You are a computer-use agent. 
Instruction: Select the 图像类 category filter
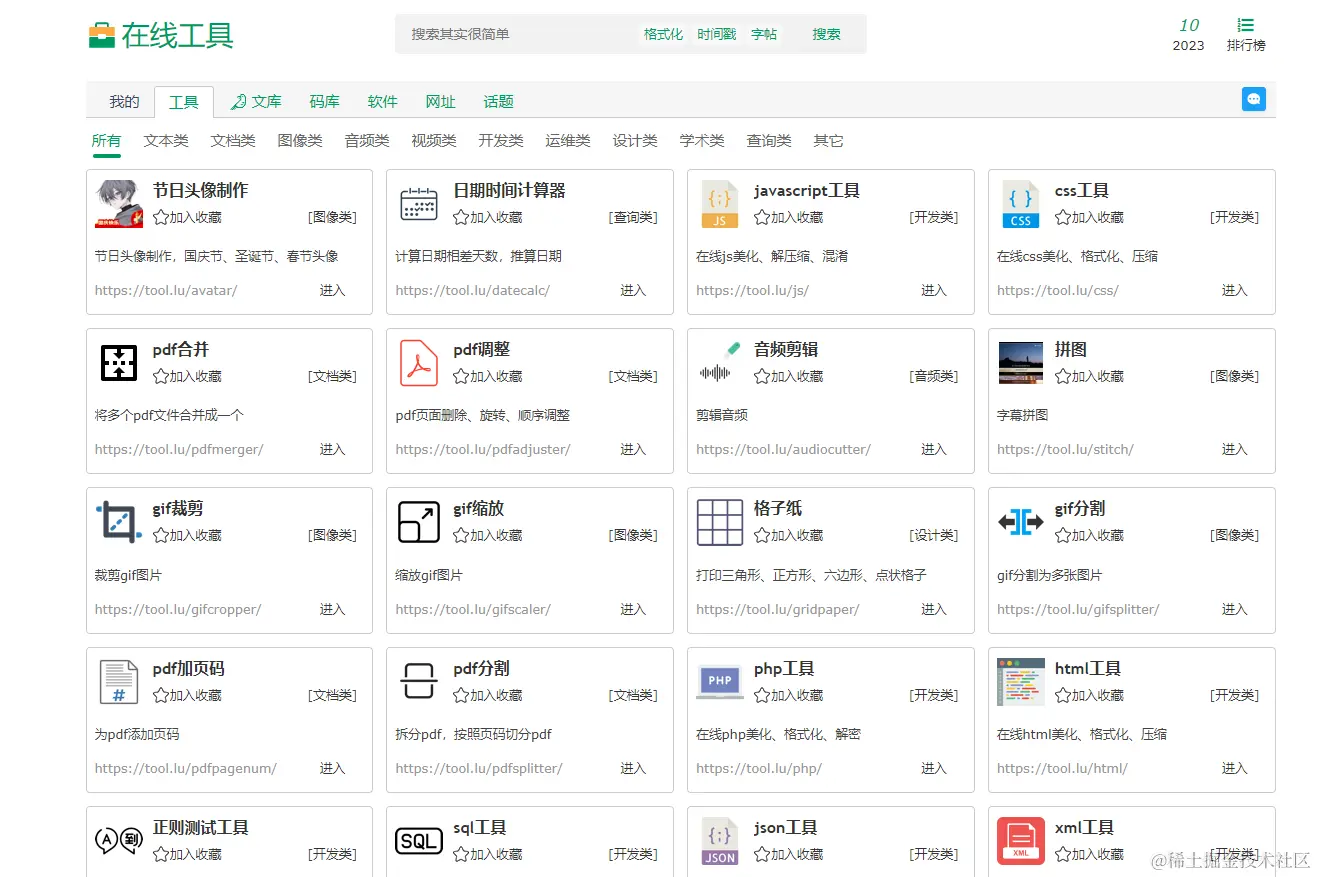(300, 141)
